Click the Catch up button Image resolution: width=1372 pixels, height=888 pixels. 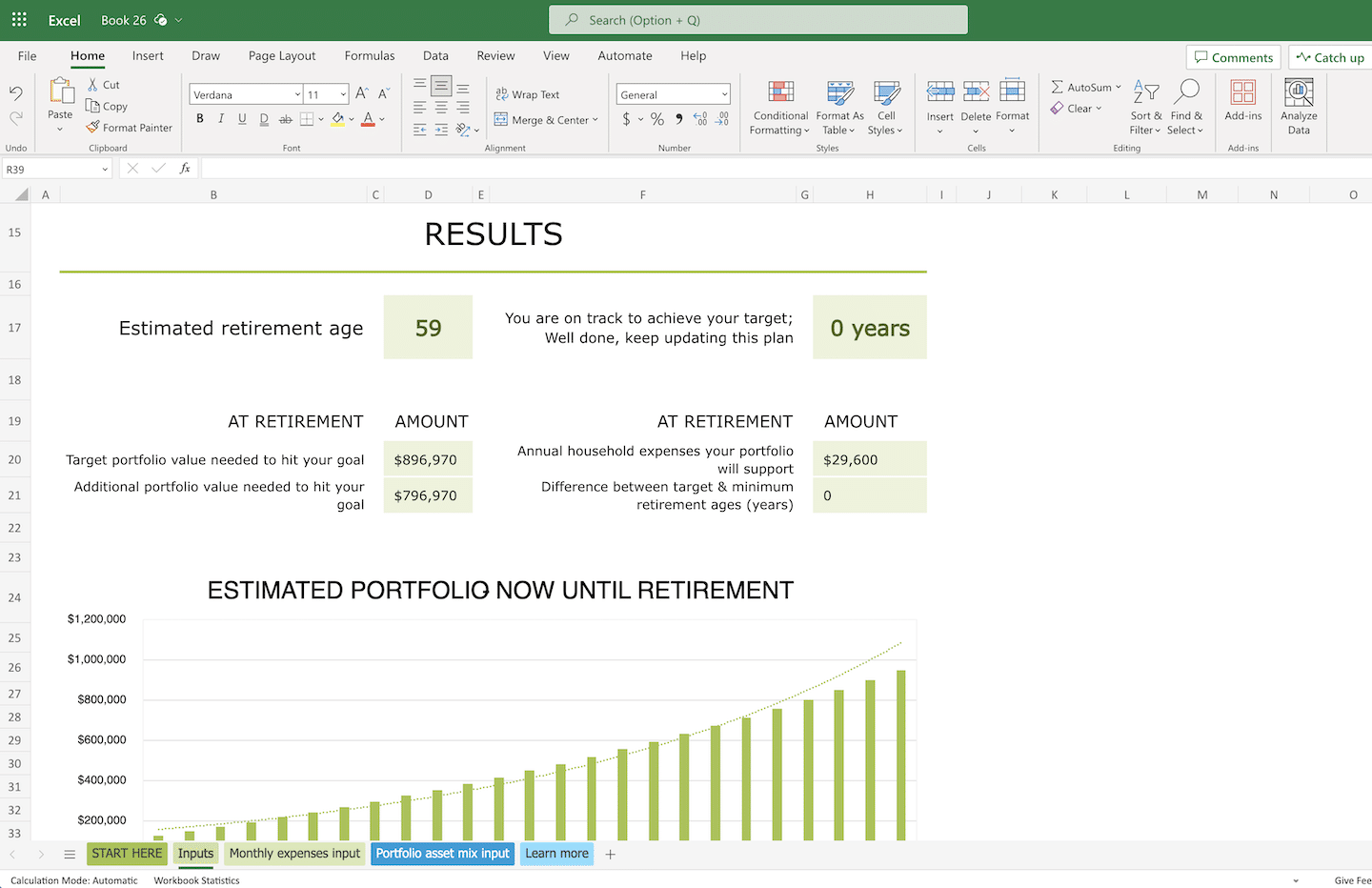coord(1330,57)
